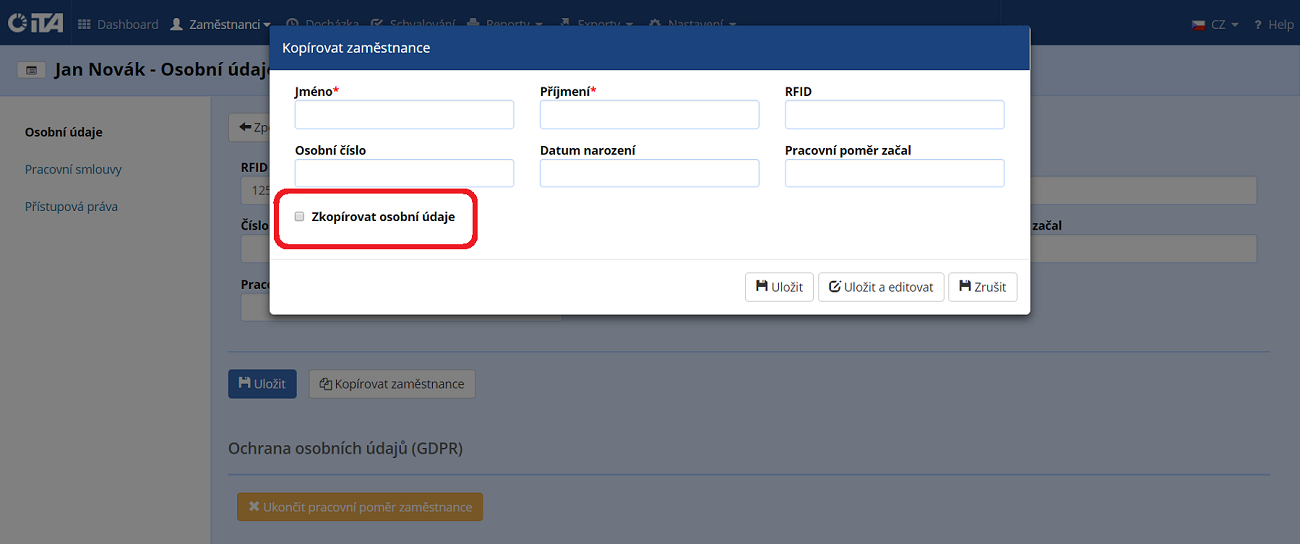Image resolution: width=1300 pixels, height=544 pixels.
Task: Expand the Zaměstnanci dropdown menu
Action: (x=221, y=24)
